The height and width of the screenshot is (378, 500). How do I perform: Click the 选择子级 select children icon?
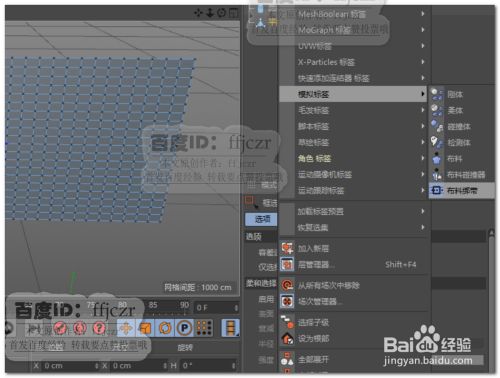click(287, 322)
